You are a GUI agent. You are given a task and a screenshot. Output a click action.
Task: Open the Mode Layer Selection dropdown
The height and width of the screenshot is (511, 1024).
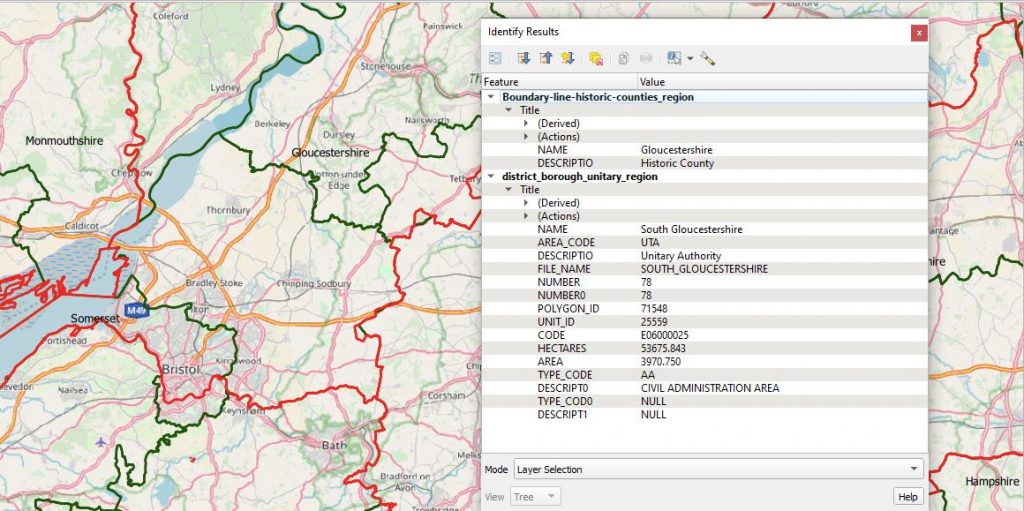(717, 469)
